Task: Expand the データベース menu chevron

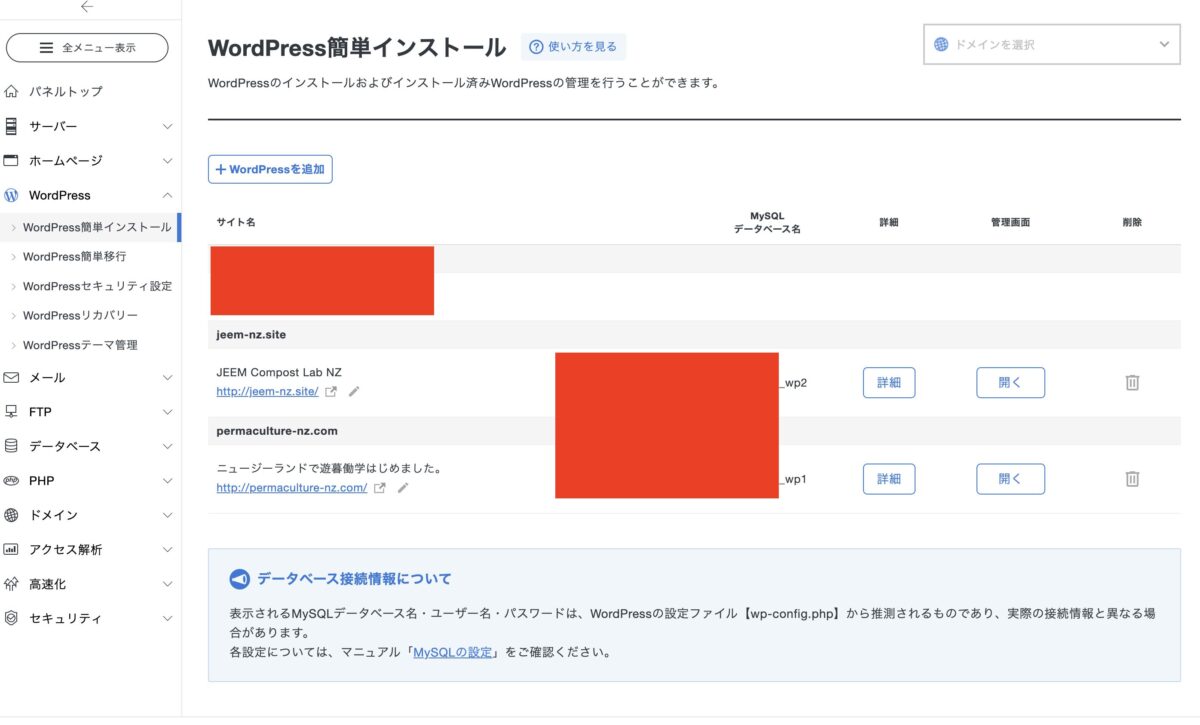Action: (x=167, y=446)
